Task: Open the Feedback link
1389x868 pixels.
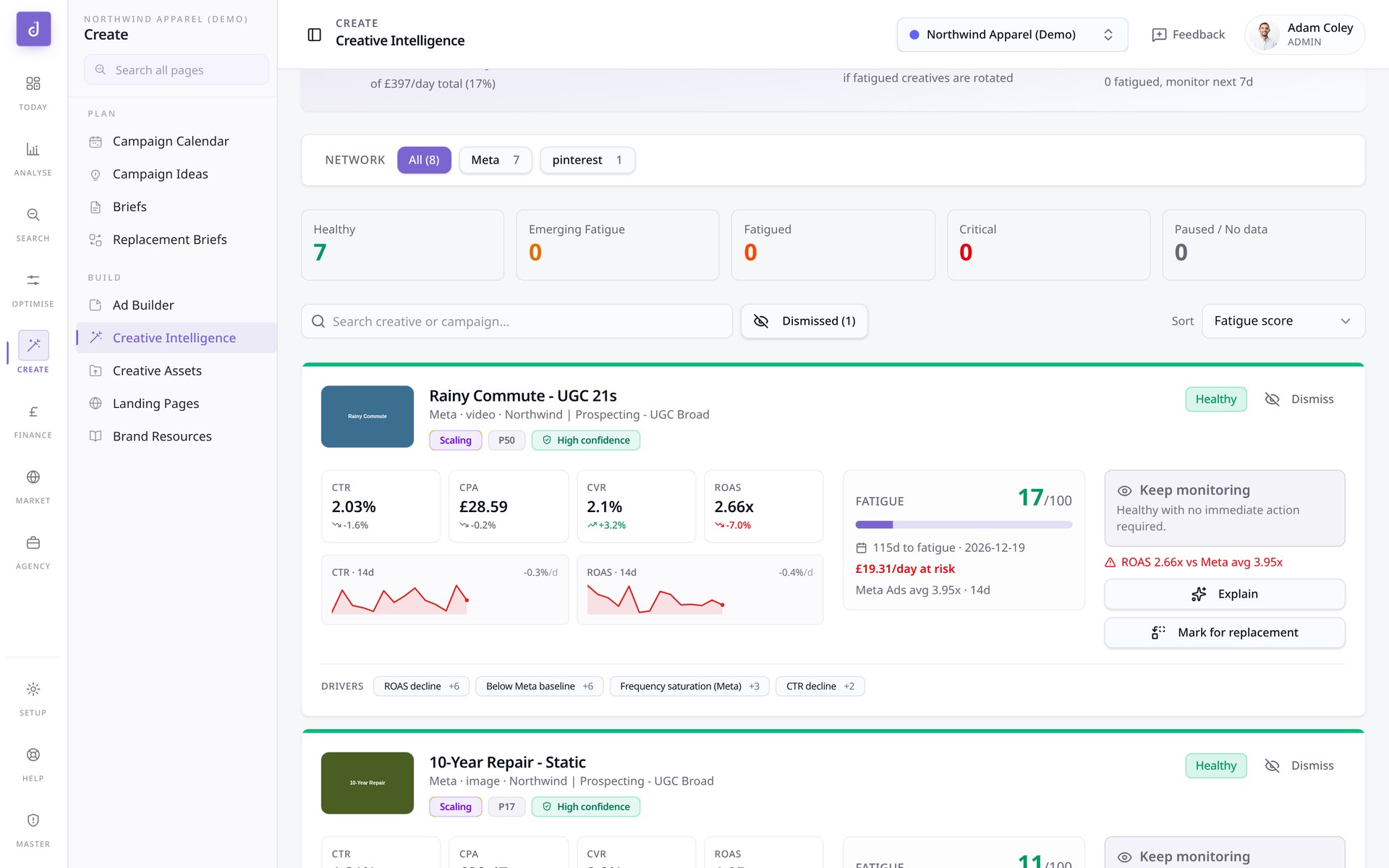Action: (x=1188, y=35)
